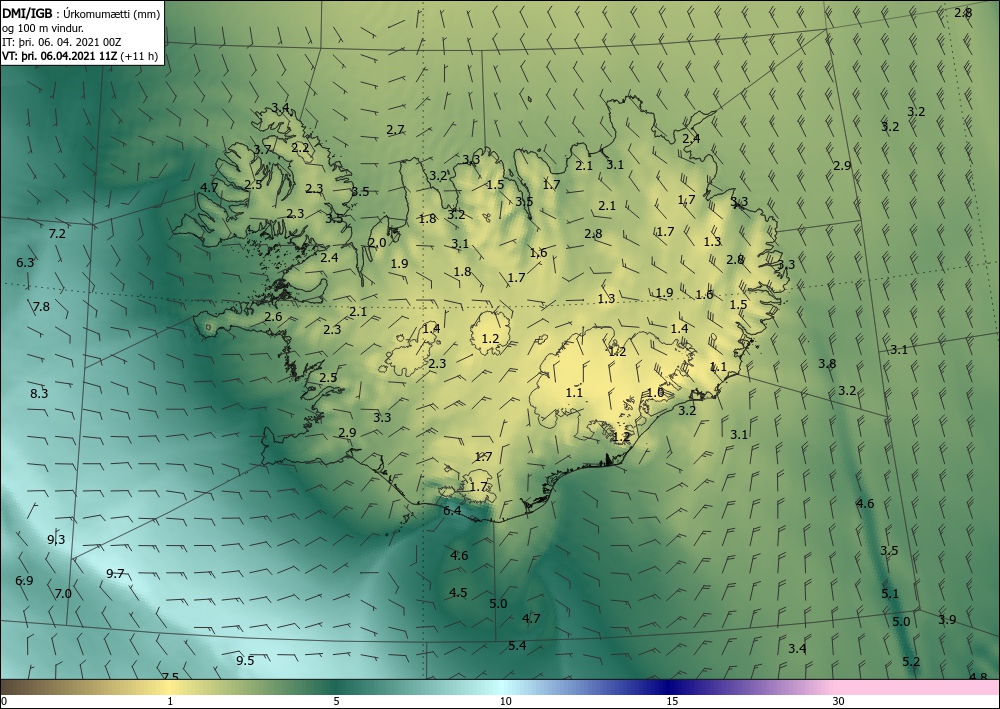Screen dimensions: 1000x709
Task: Select the 'VT: þri. 06.04.2021 11Z (+11 h)' line
Action: pos(80,56)
